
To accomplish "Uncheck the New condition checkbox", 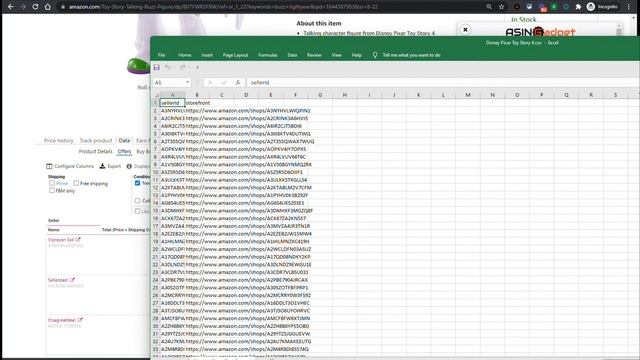I will coord(138,183).
